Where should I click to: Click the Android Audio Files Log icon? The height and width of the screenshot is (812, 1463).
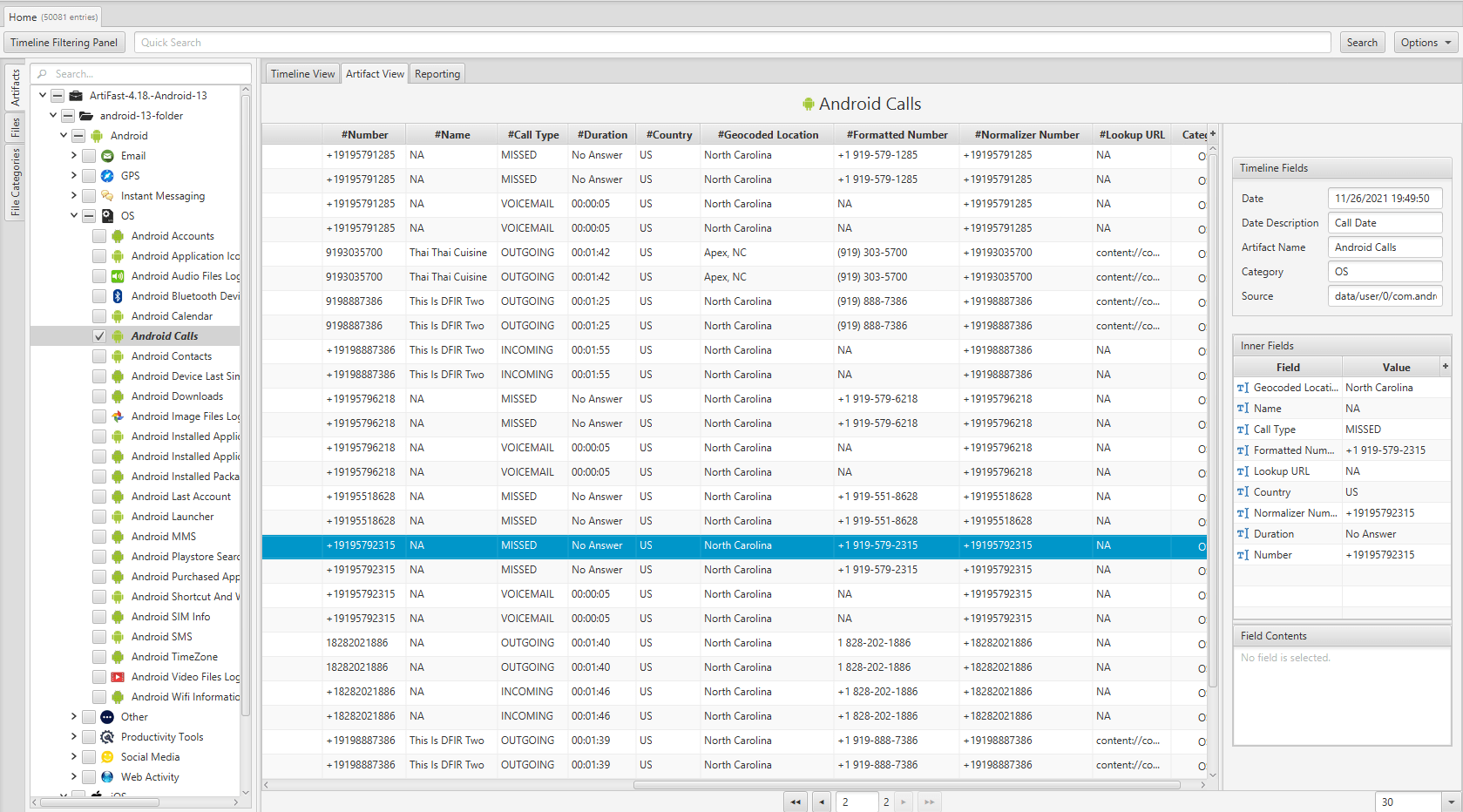point(118,276)
